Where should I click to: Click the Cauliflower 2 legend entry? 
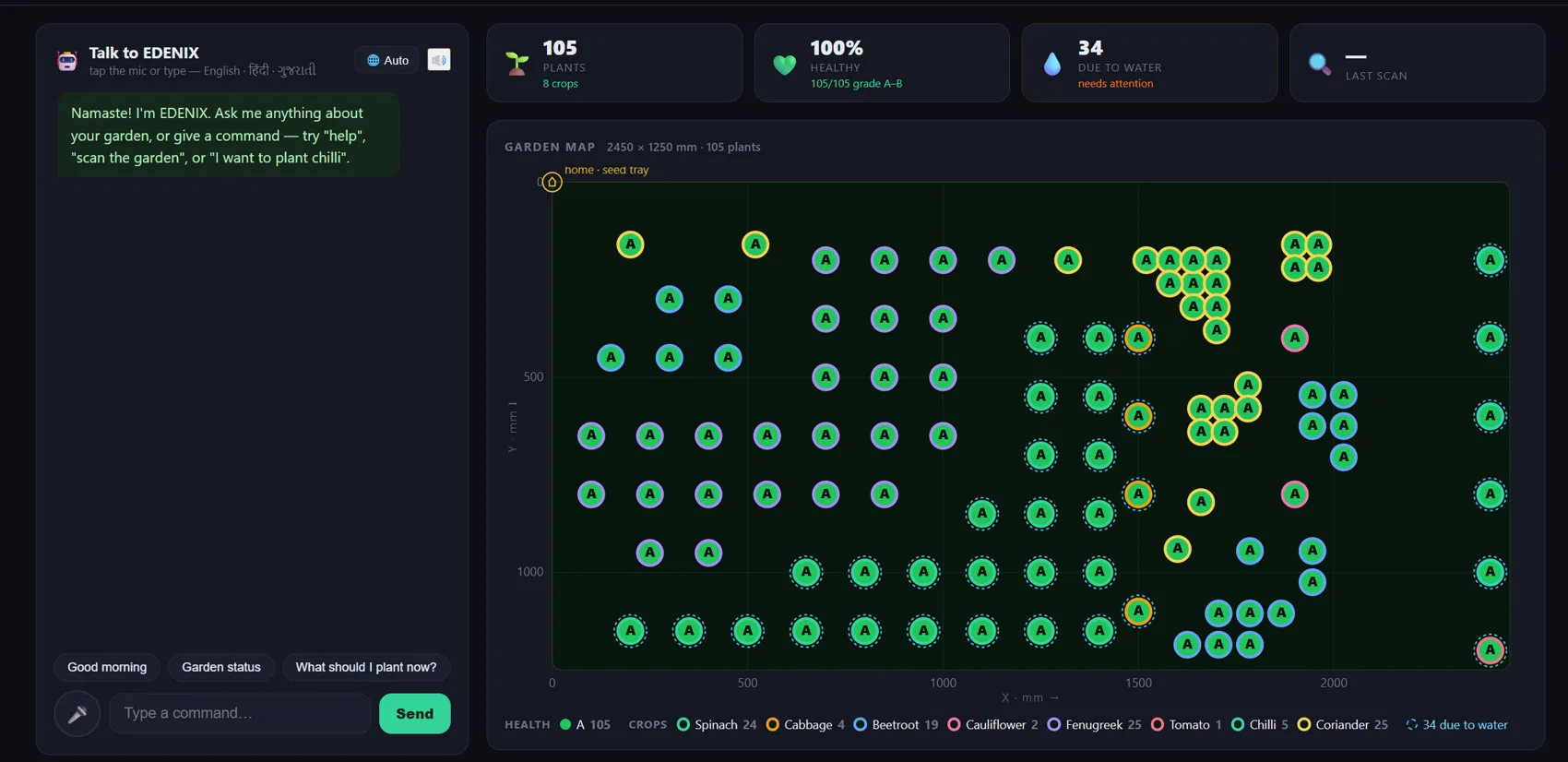pyautogui.click(x=992, y=725)
